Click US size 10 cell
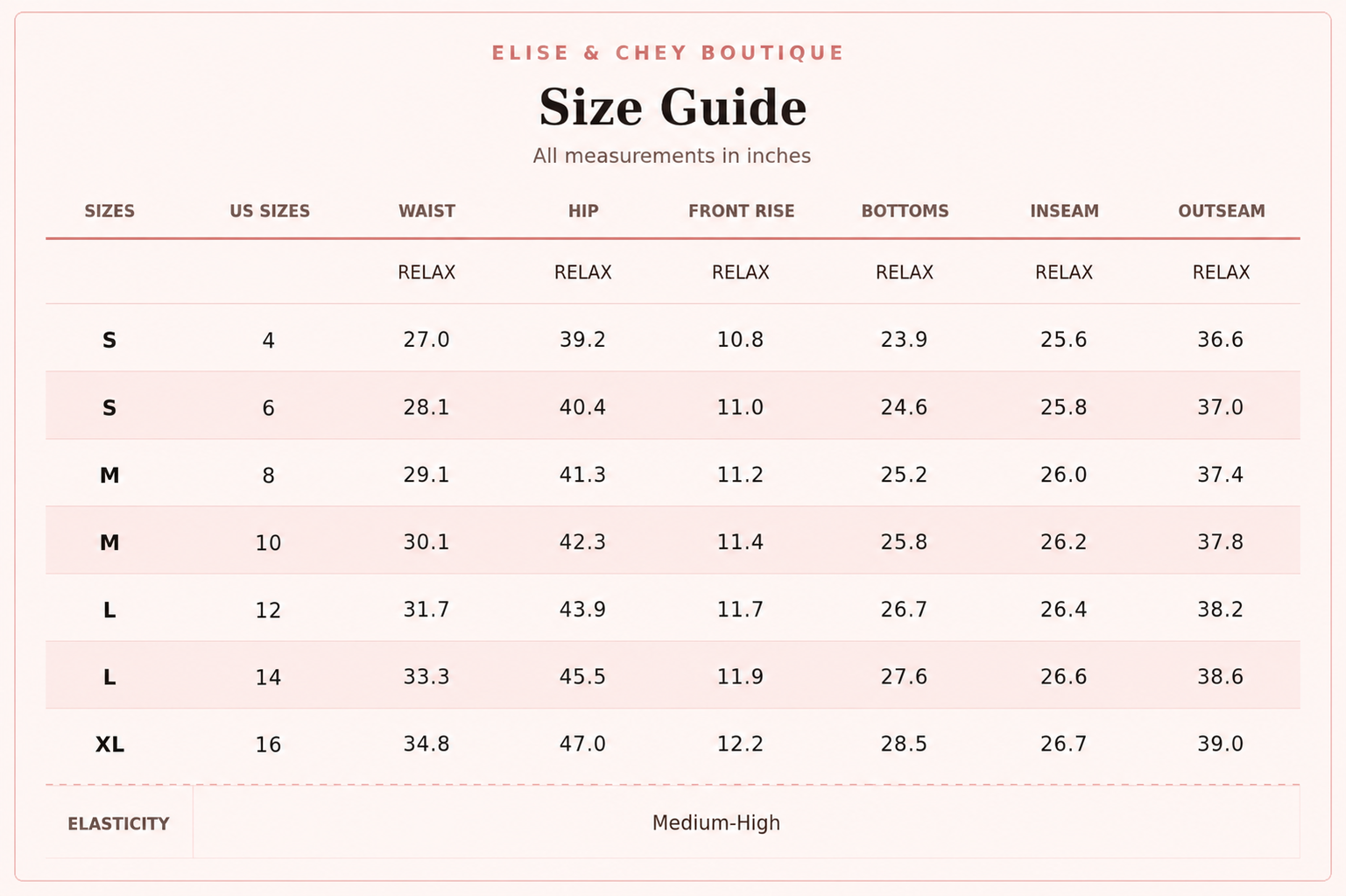The height and width of the screenshot is (896, 1346). click(268, 543)
